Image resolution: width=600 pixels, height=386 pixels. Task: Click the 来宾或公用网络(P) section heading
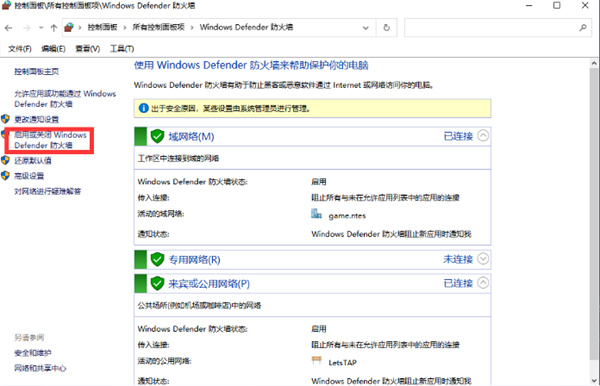coord(209,284)
